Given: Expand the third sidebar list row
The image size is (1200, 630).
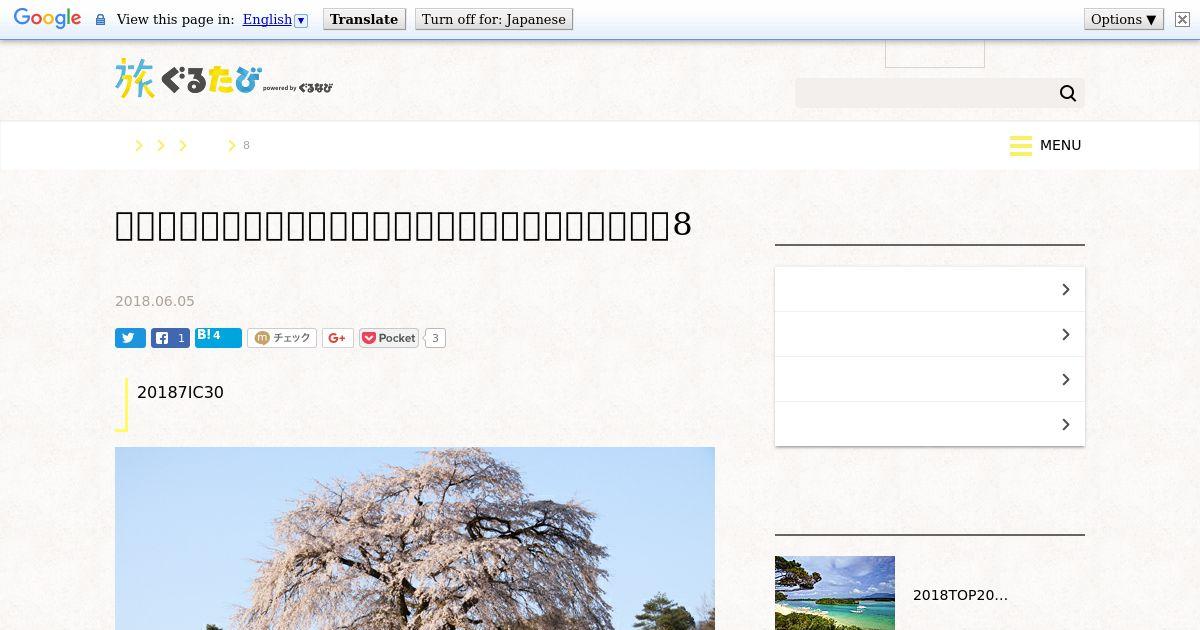Looking at the screenshot, I should click(x=930, y=379).
